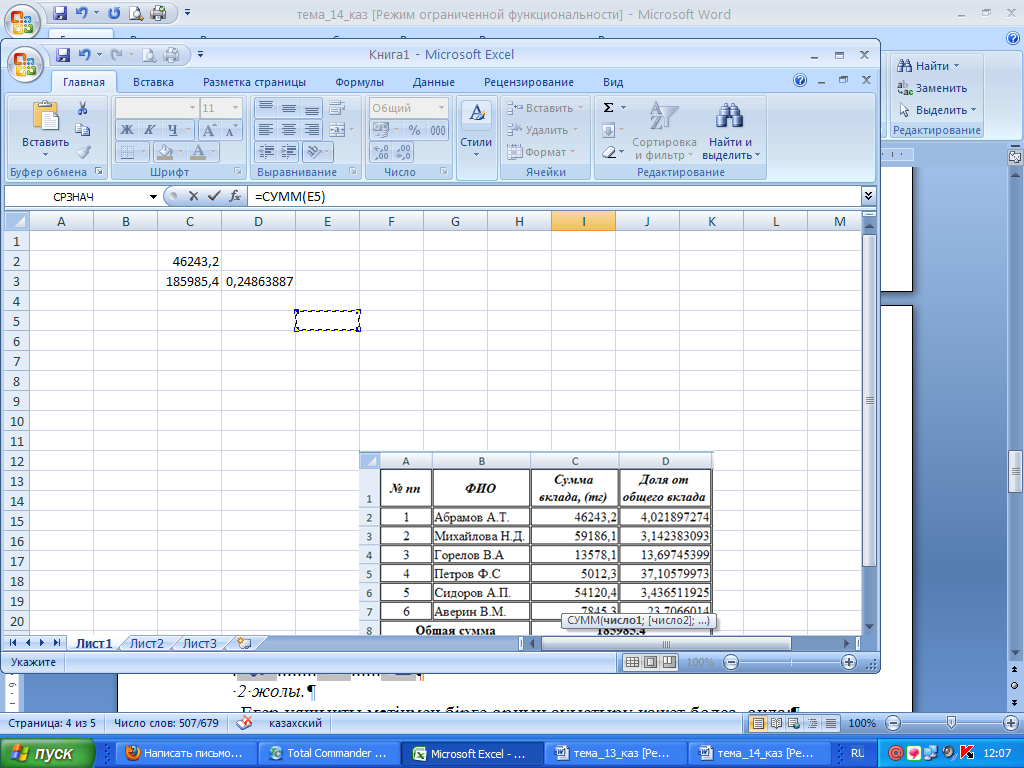Open fill color bucket swatch
Viewport: 1024px width, 768px height.
(165, 152)
